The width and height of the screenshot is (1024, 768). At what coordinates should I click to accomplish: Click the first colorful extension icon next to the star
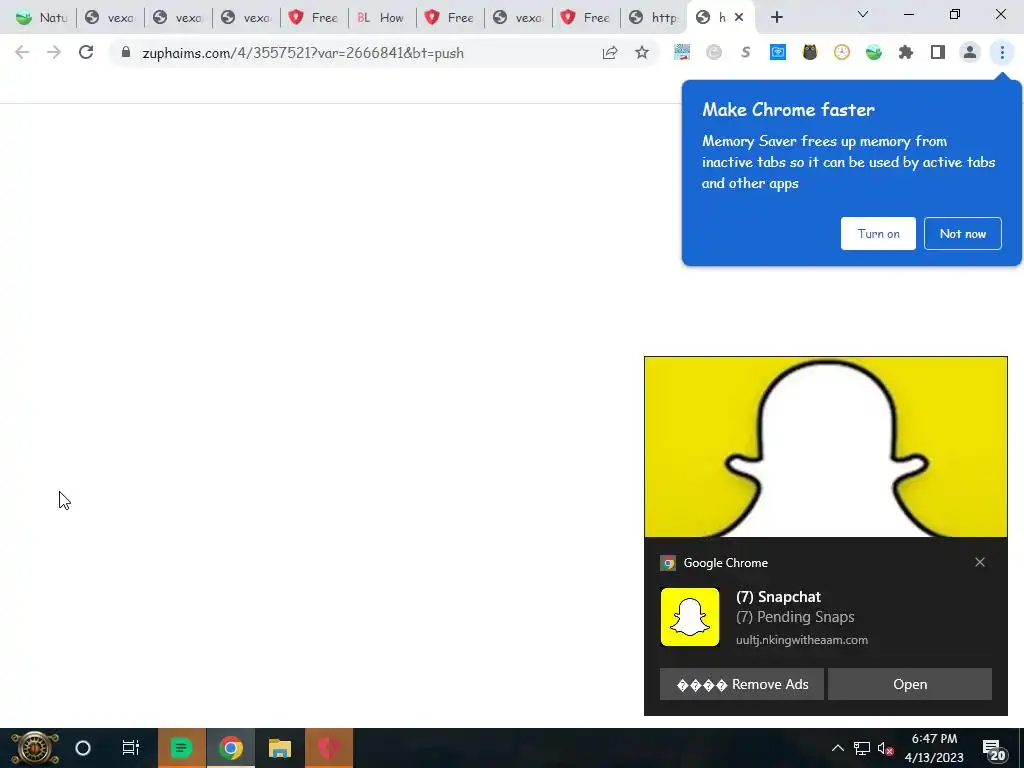pyautogui.click(x=682, y=52)
